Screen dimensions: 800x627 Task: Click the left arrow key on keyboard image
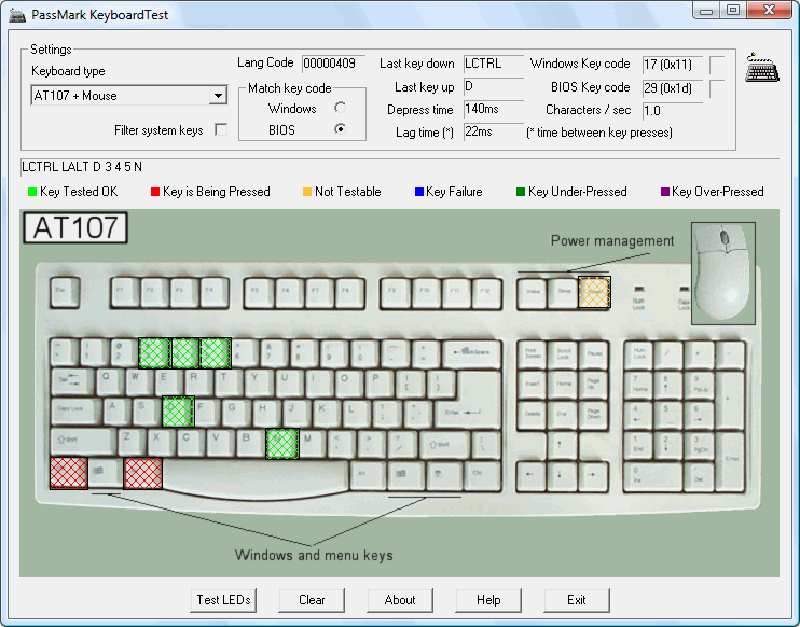(x=531, y=475)
